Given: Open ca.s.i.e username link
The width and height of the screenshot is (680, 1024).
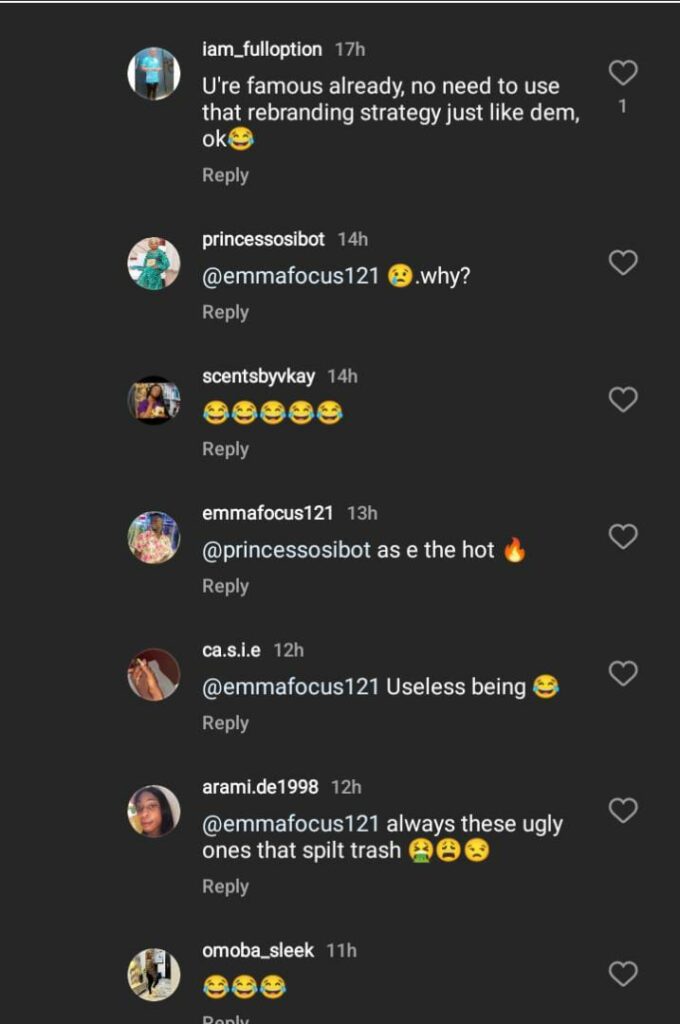Looking at the screenshot, I should click(x=231, y=650).
